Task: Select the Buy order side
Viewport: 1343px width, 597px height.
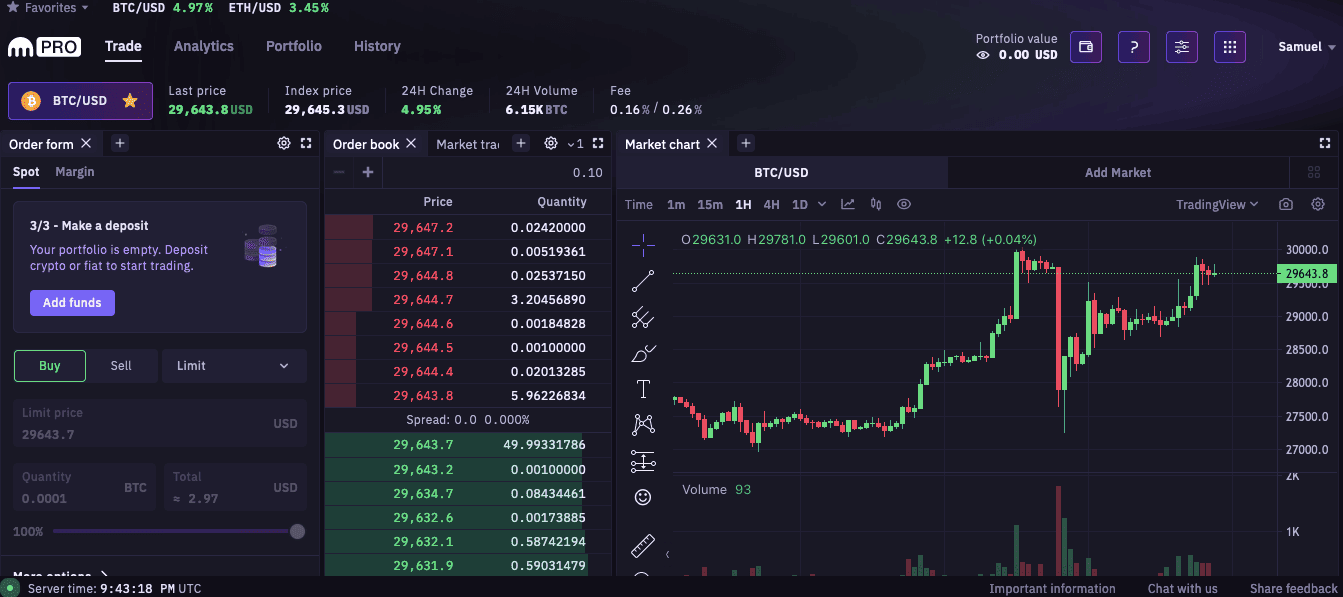Action: 50,366
